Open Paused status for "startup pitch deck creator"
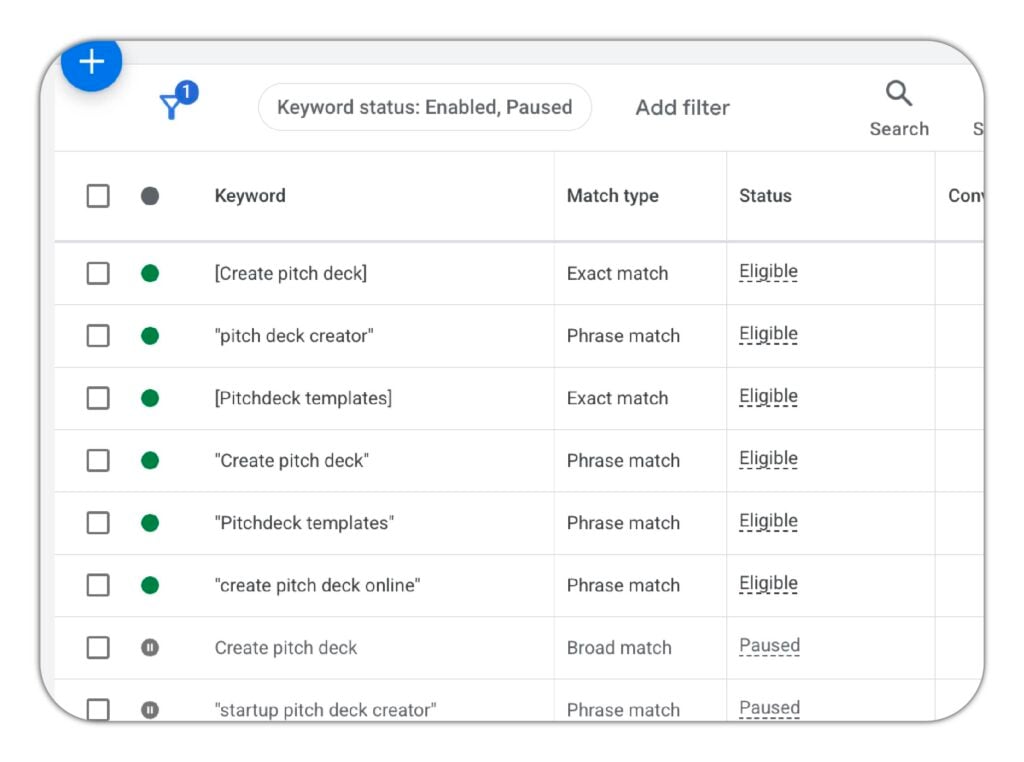This screenshot has height=762, width=1024. point(769,708)
